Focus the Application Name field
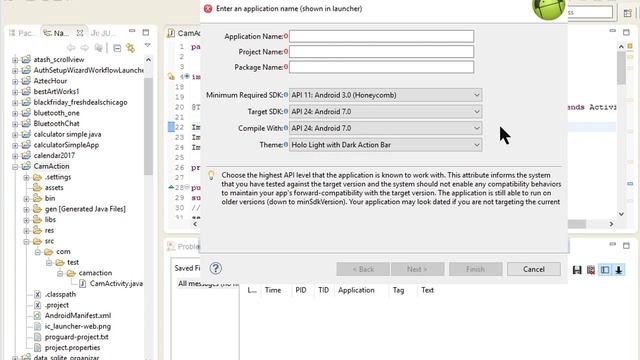 [382, 36]
